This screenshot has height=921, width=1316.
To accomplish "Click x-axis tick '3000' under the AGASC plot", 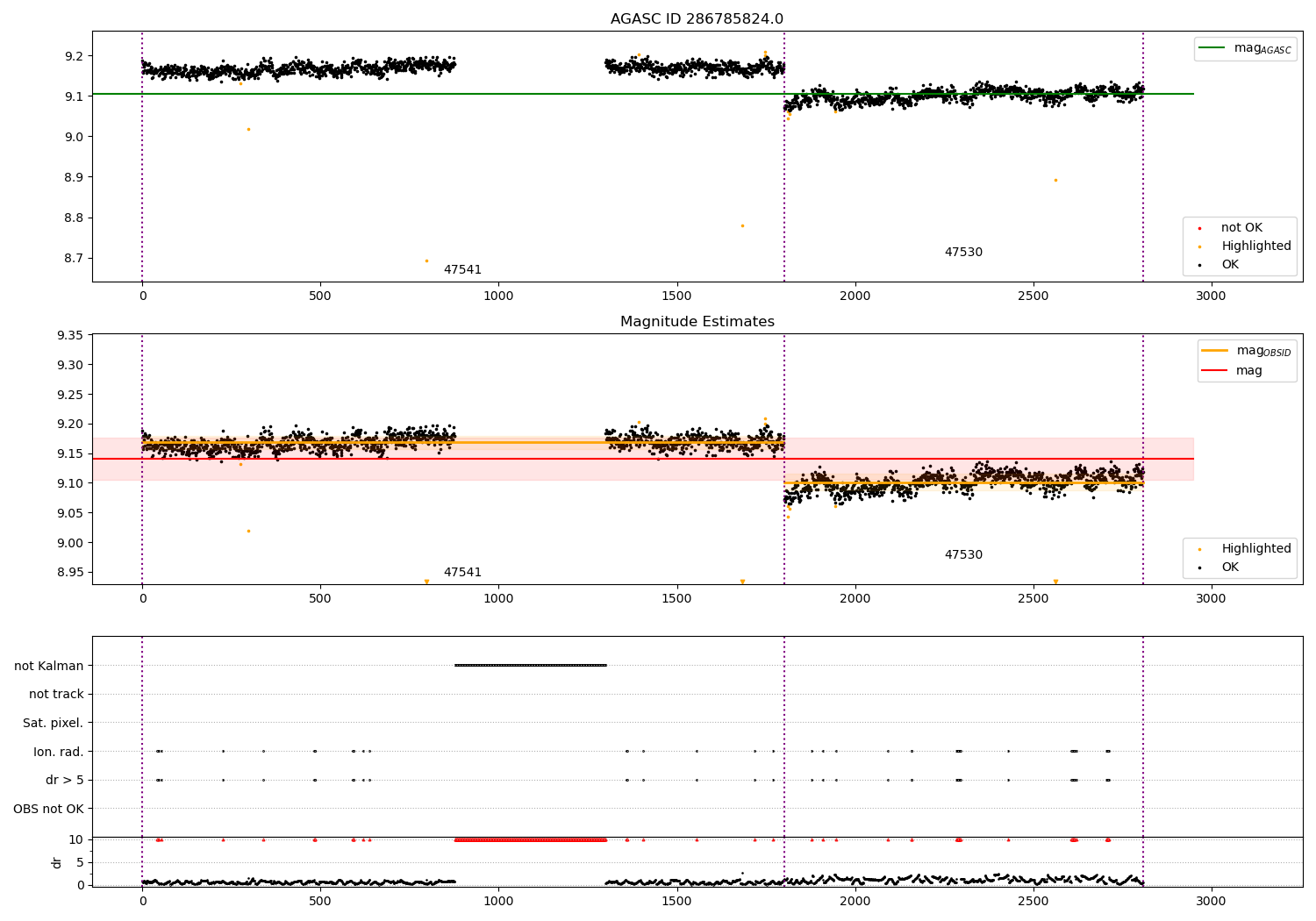I will (x=1212, y=296).
